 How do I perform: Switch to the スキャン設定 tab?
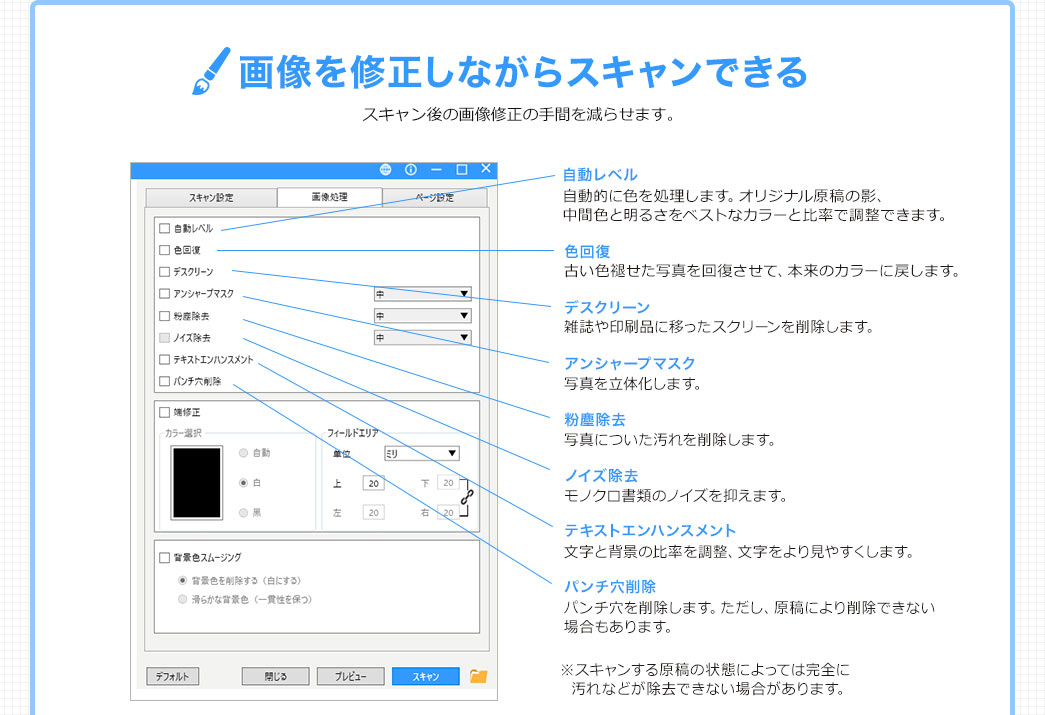click(x=211, y=198)
